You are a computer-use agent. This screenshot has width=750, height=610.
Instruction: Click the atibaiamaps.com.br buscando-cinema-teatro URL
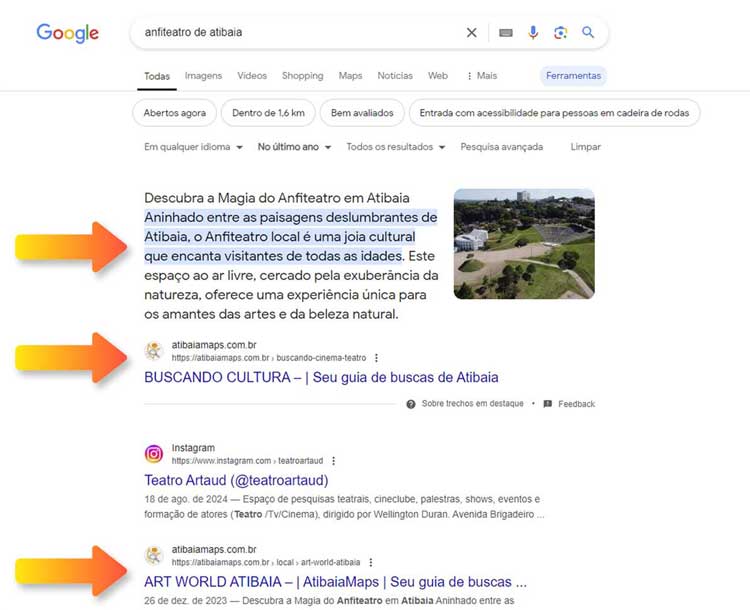tap(269, 358)
